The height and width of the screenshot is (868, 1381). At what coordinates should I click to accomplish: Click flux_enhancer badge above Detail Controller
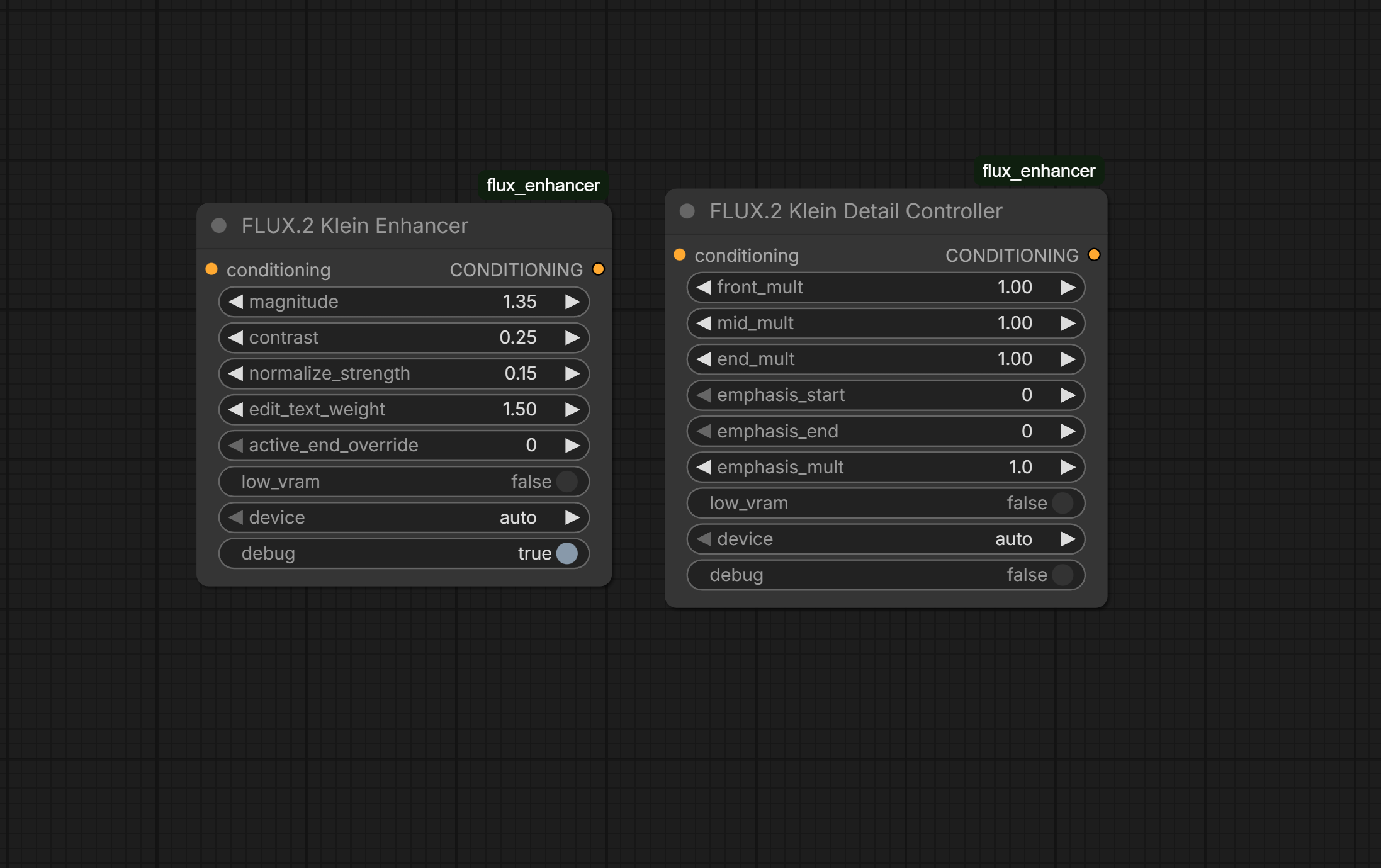pos(1039,171)
